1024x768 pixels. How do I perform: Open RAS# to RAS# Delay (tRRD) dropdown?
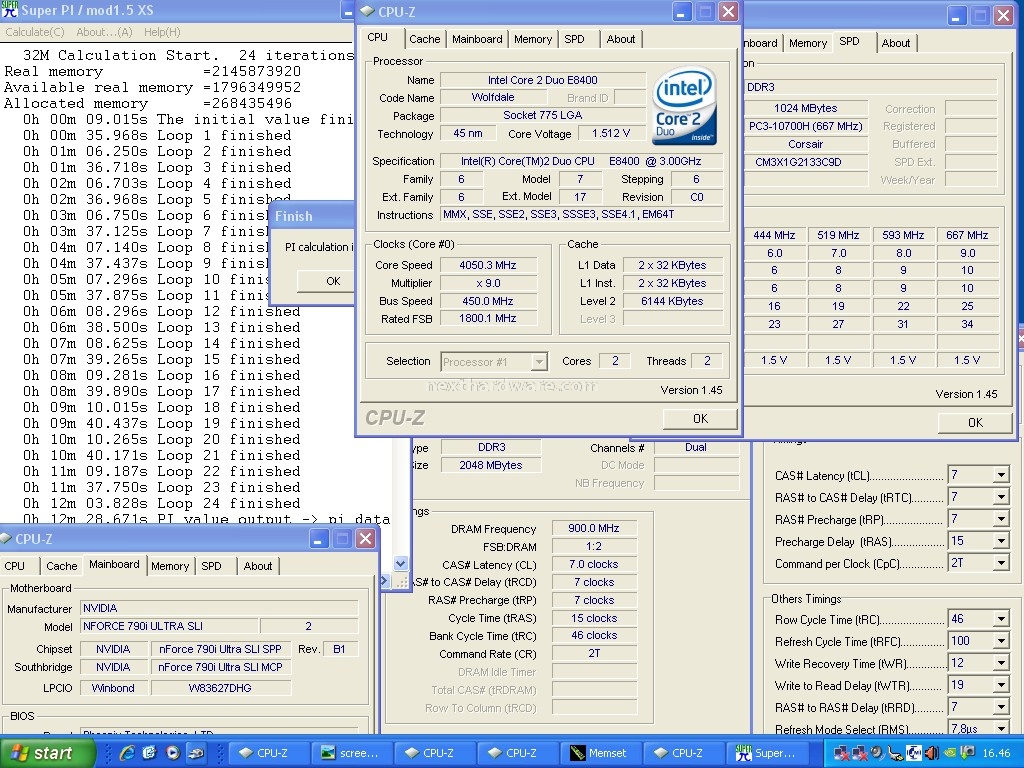coord(1001,707)
